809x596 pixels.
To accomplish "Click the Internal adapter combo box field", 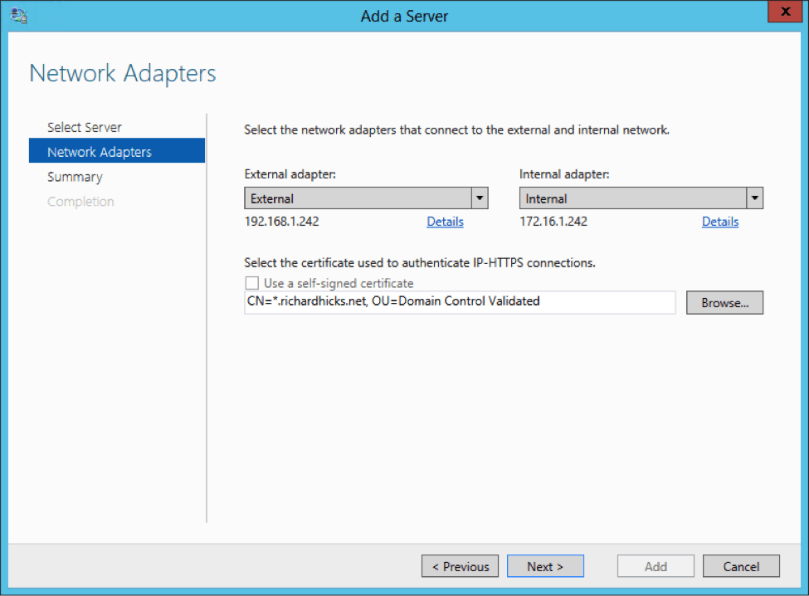I will [x=631, y=198].
